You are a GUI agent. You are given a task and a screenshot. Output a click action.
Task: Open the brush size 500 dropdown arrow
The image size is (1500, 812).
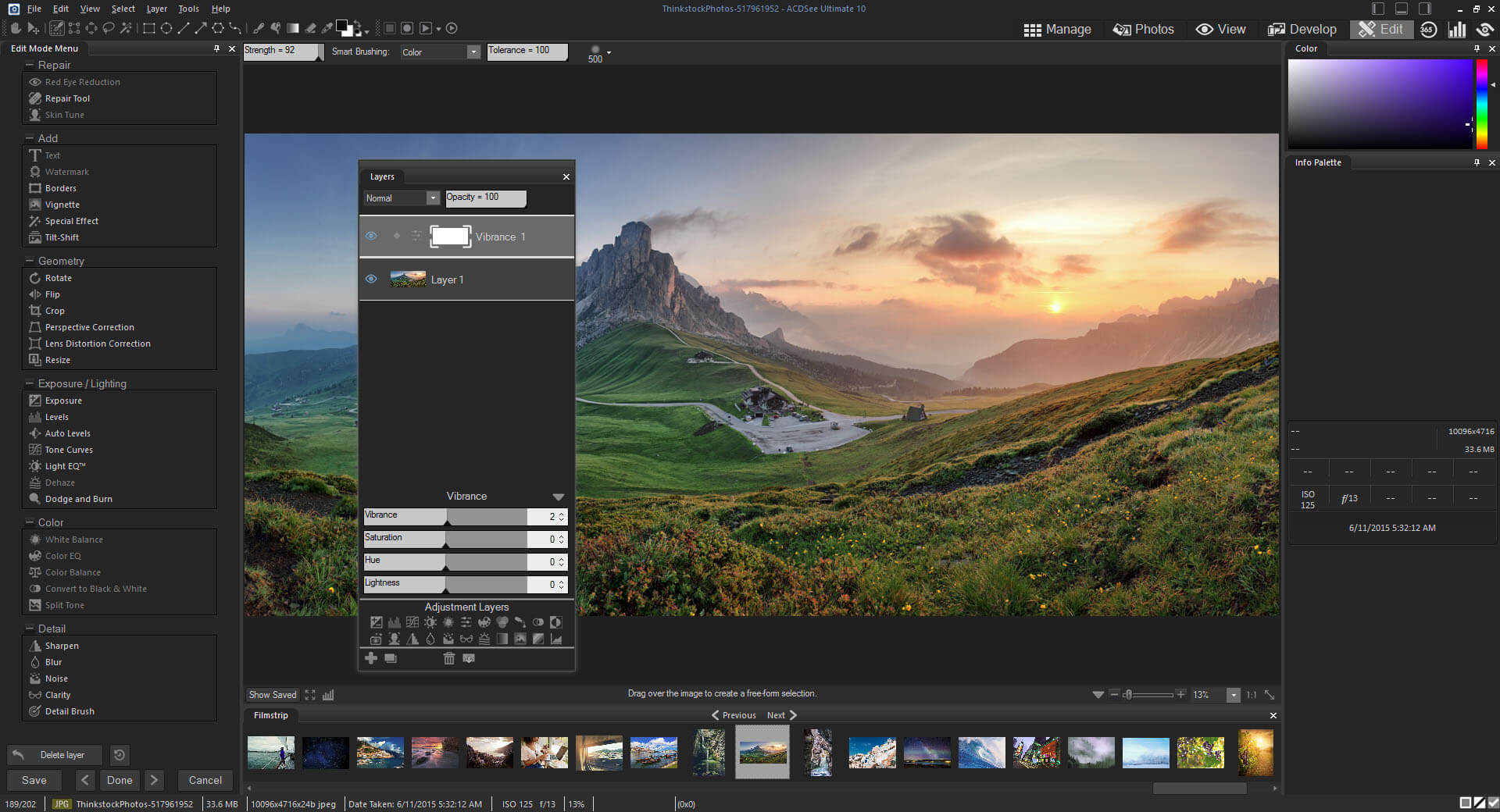[x=609, y=52]
